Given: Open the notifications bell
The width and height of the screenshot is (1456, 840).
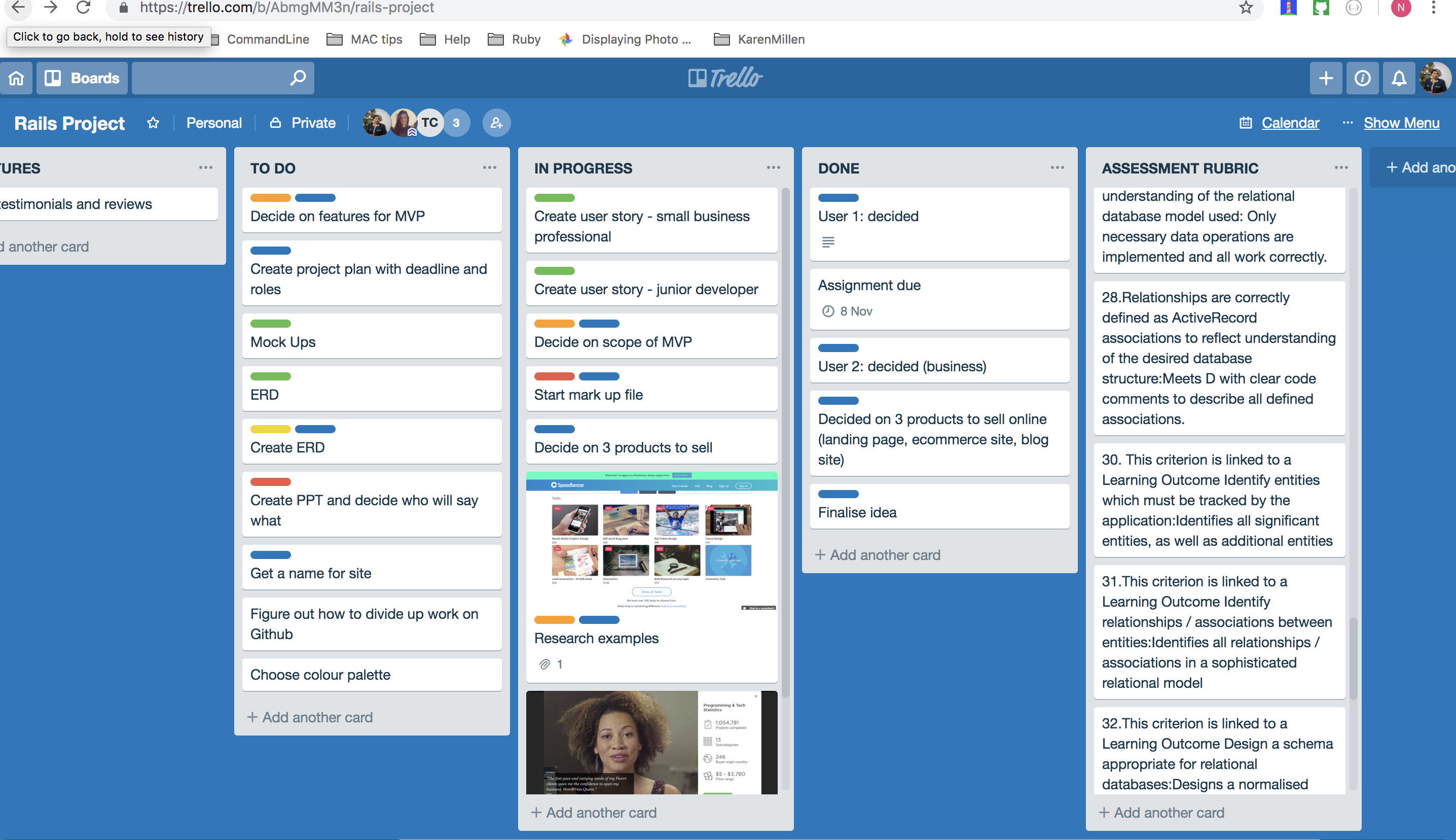Looking at the screenshot, I should point(1399,78).
